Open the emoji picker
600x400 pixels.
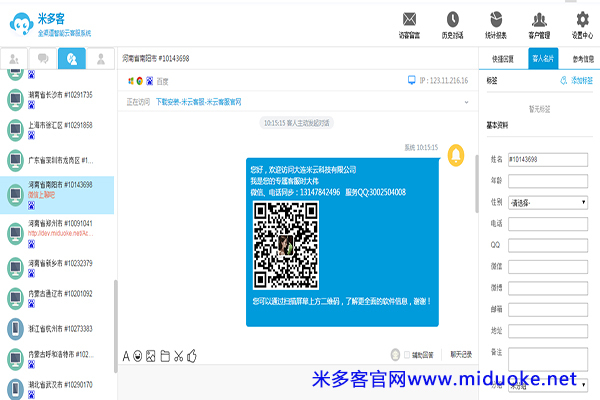(x=138, y=356)
